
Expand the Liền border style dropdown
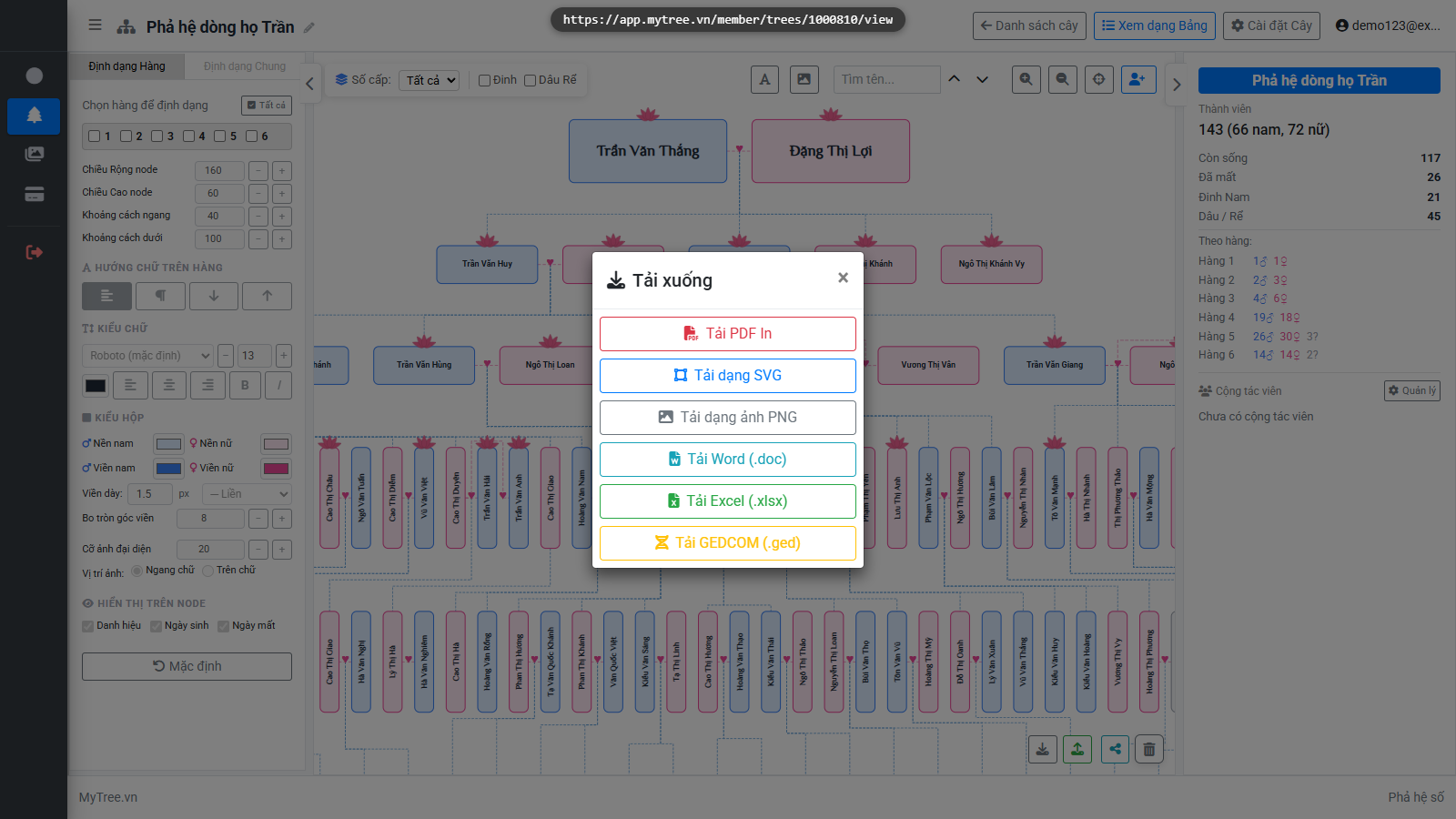point(247,494)
